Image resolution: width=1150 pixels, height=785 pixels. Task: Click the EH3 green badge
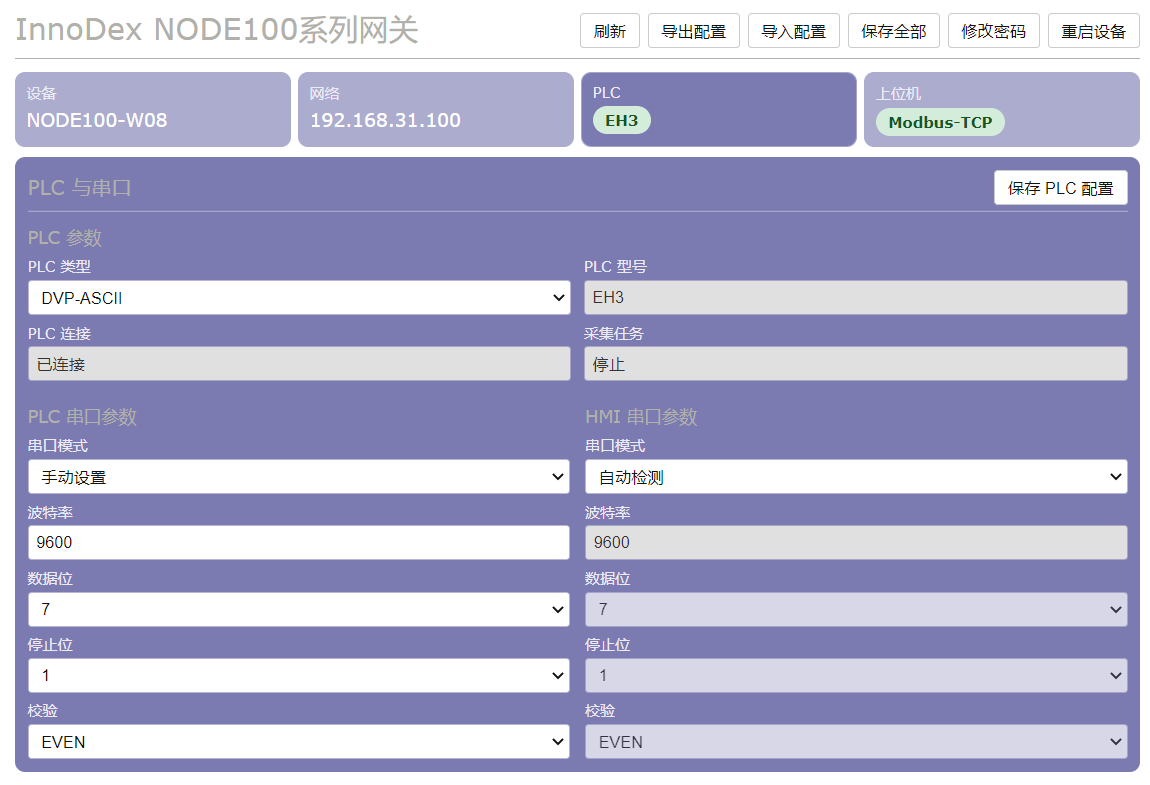[621, 120]
